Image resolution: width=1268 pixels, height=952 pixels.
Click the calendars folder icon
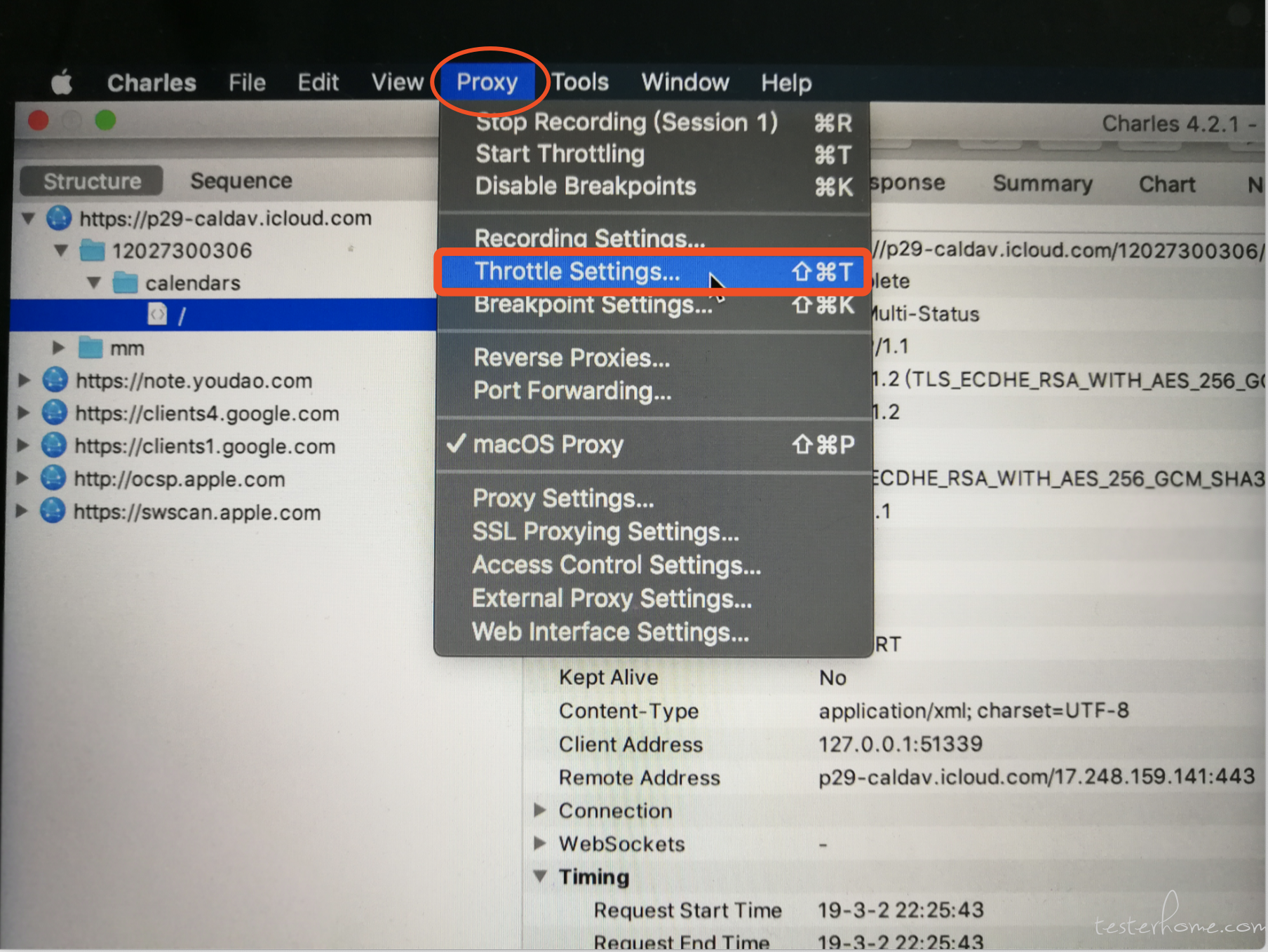pos(125,283)
